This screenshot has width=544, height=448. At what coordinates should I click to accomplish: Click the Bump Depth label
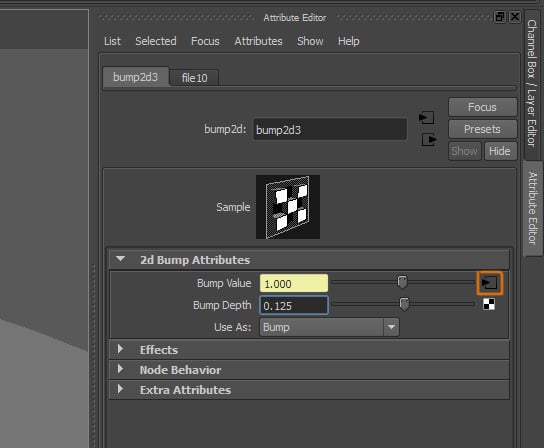click(x=222, y=305)
